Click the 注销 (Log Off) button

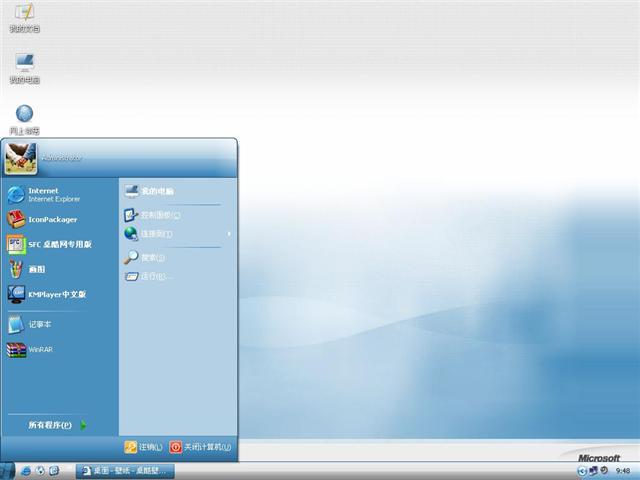click(x=143, y=447)
